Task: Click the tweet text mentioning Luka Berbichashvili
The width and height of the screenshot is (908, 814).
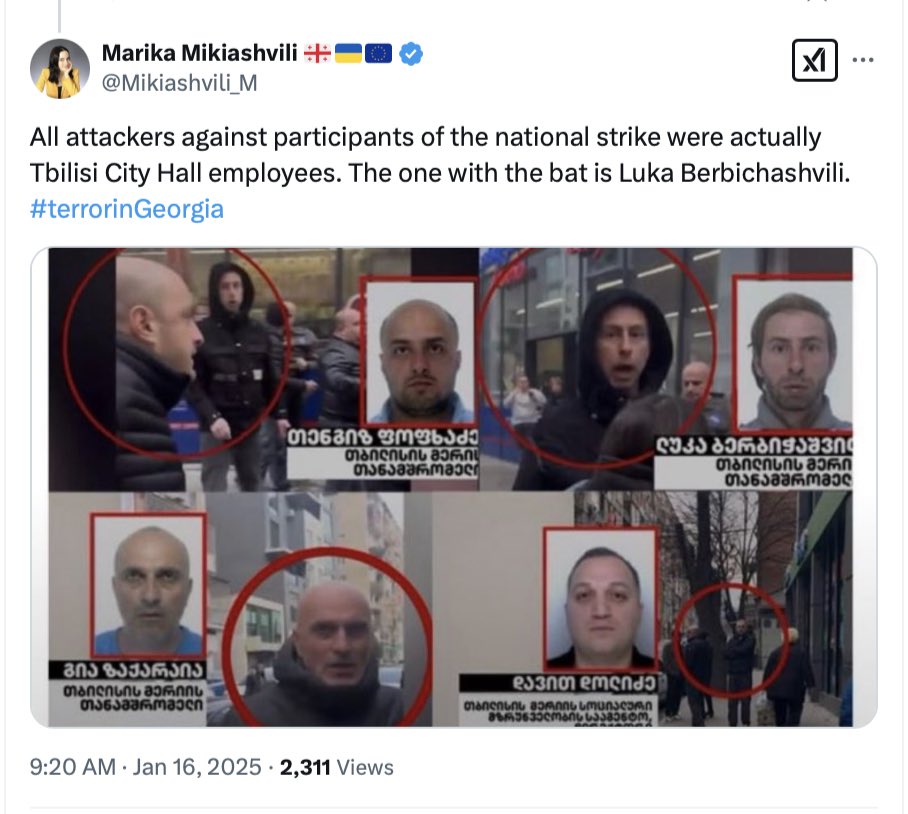Action: (x=440, y=155)
